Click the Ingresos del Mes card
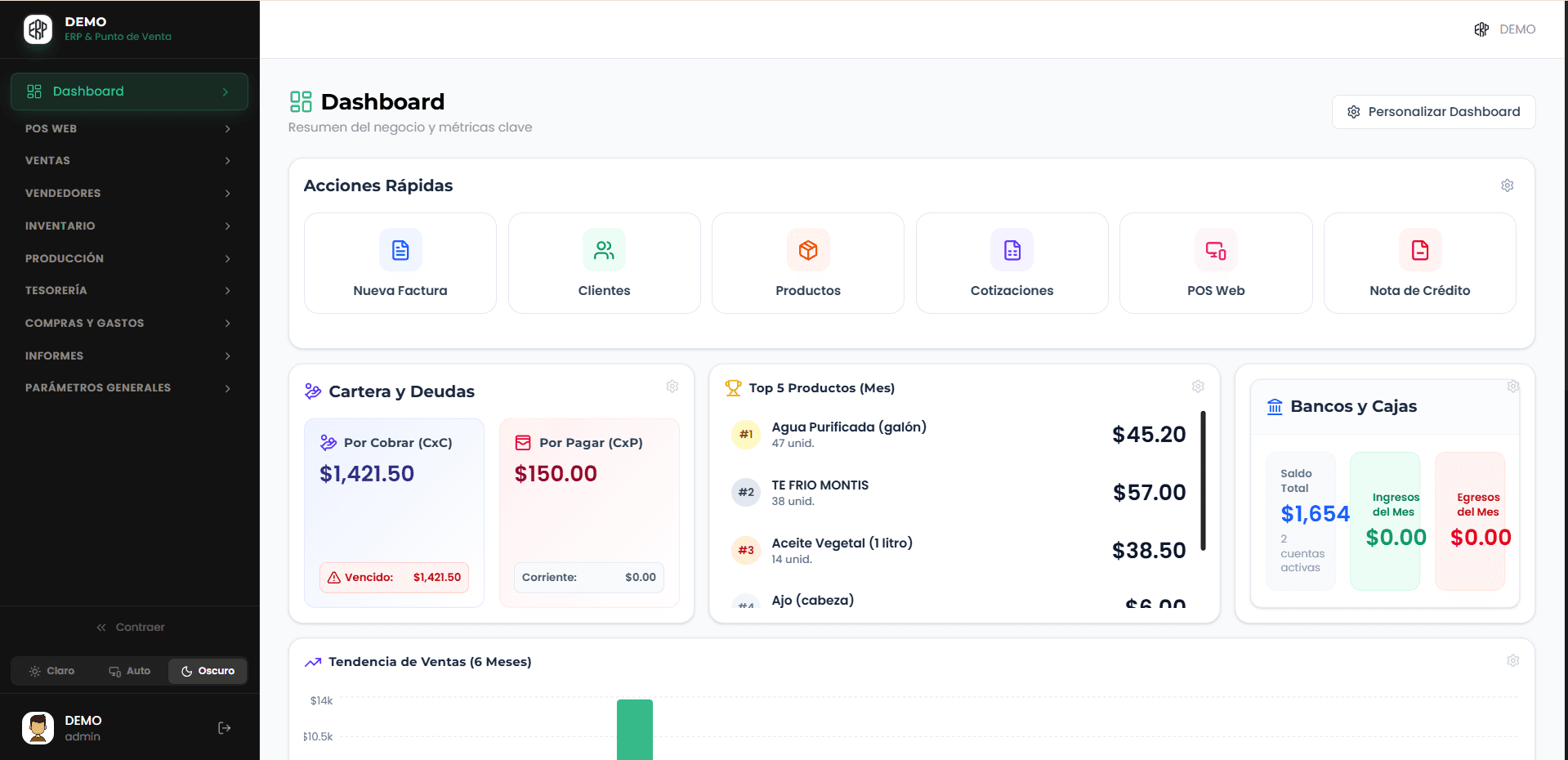 click(1385, 521)
